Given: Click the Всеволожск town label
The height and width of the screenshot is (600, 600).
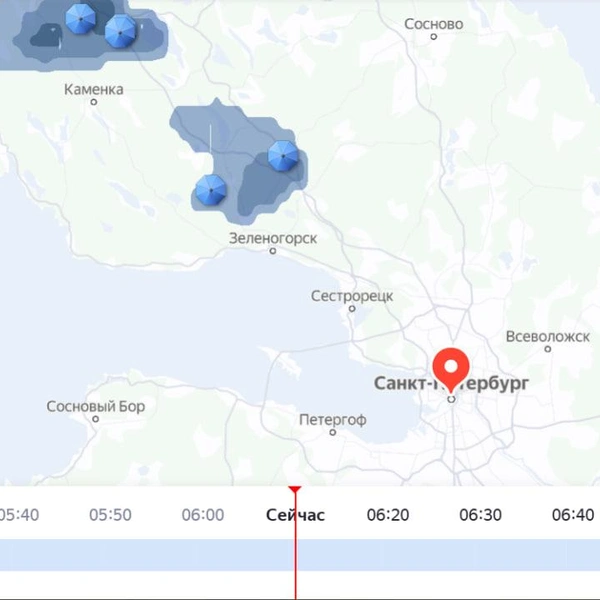Looking at the screenshot, I should pos(548,337).
